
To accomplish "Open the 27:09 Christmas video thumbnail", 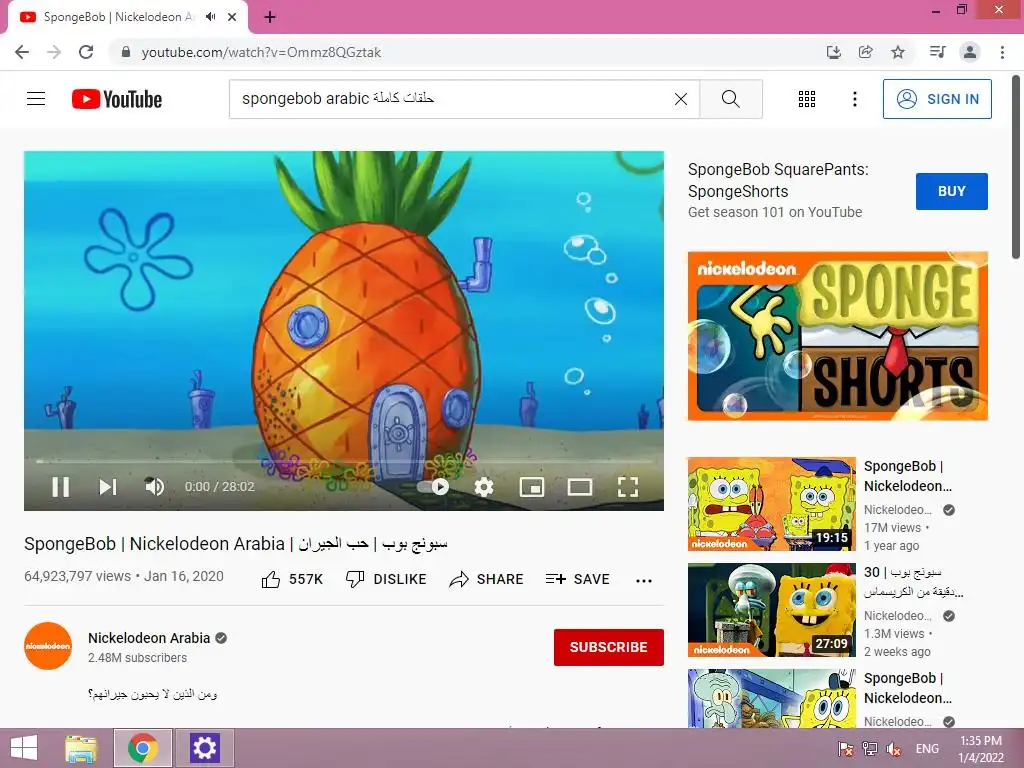I will (771, 610).
